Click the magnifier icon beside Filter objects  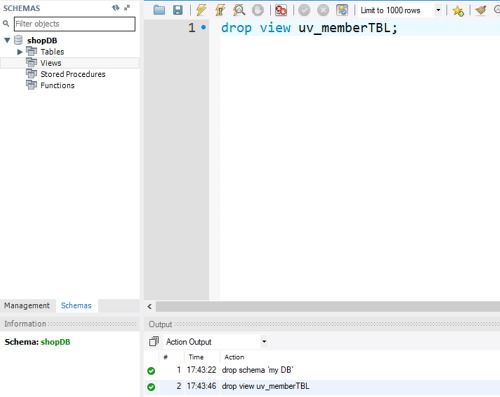point(6,23)
